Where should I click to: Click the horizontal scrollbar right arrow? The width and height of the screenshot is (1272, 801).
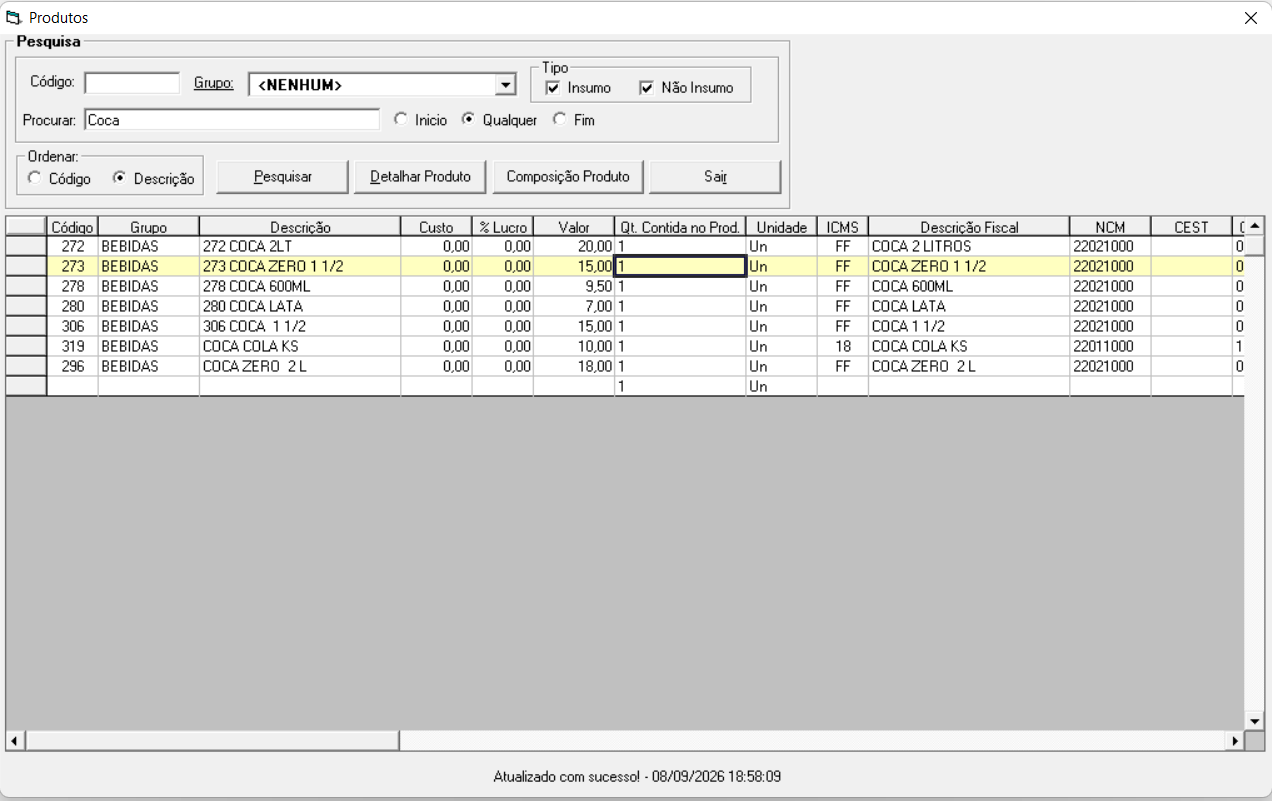1235,741
